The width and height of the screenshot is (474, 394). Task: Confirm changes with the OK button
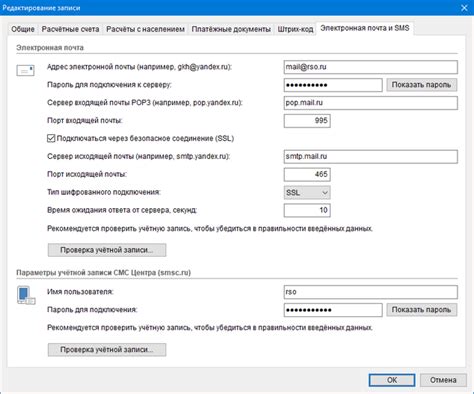click(x=392, y=380)
